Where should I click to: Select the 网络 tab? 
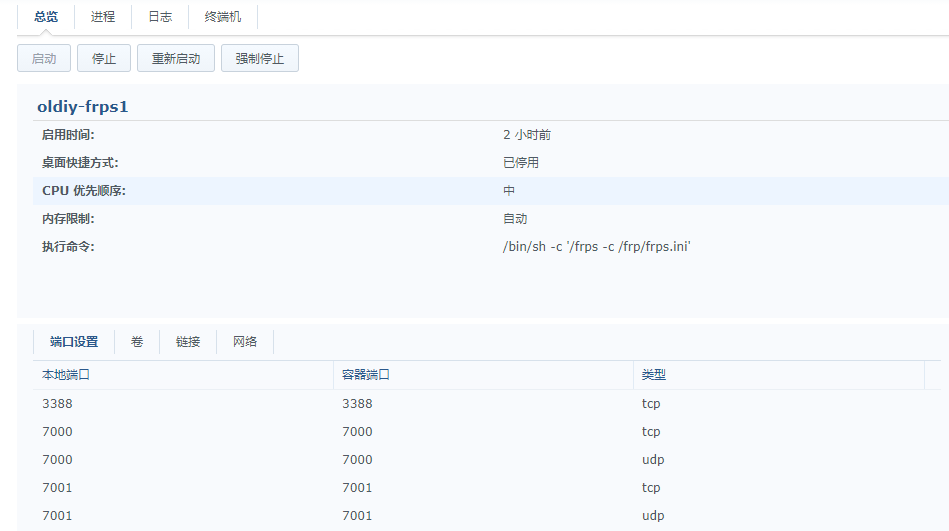(x=245, y=341)
